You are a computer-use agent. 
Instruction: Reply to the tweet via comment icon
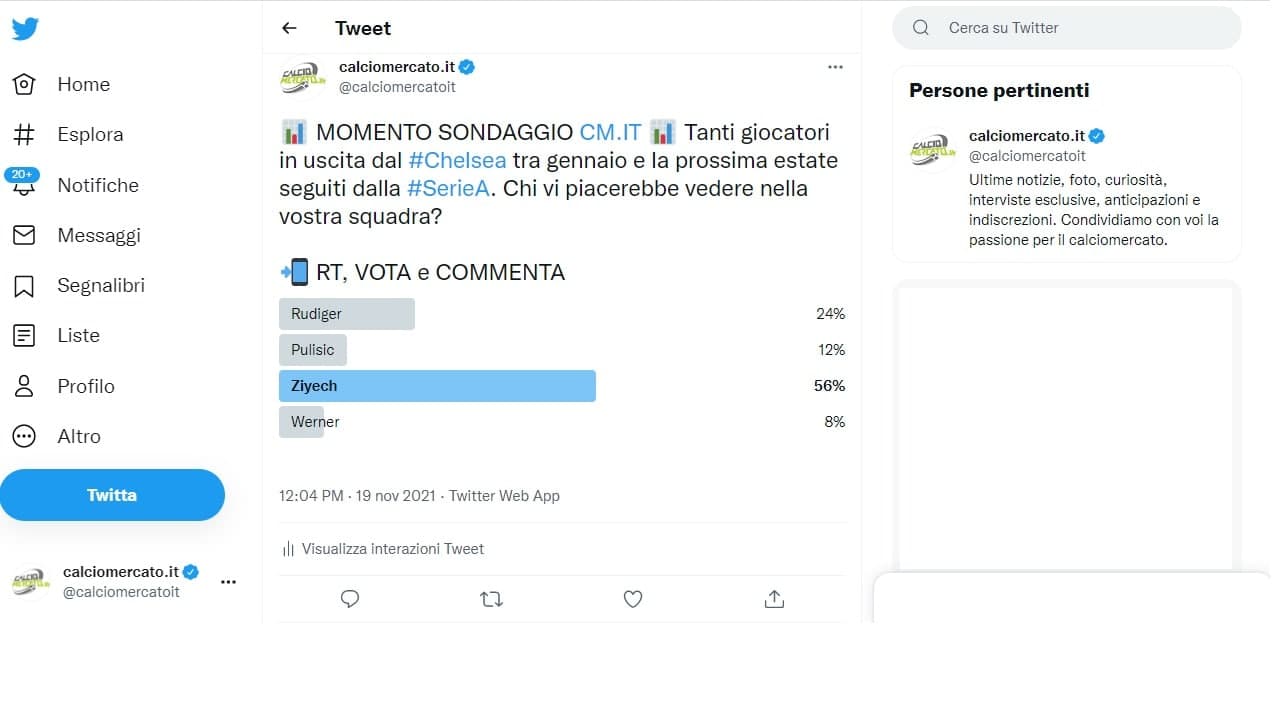[x=350, y=599]
